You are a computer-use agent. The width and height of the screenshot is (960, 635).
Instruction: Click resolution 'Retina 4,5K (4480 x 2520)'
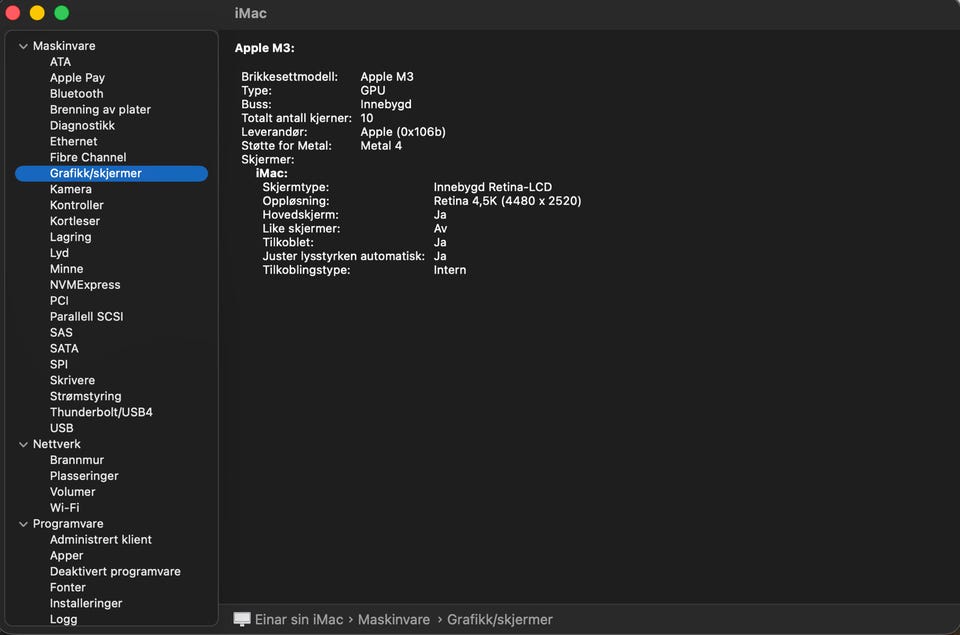point(508,201)
